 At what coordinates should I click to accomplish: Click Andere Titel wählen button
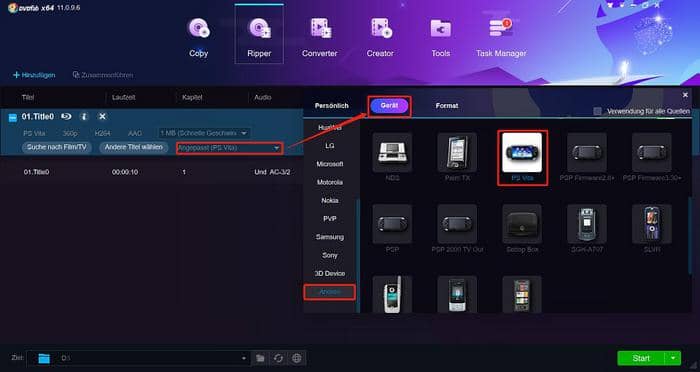tap(133, 147)
